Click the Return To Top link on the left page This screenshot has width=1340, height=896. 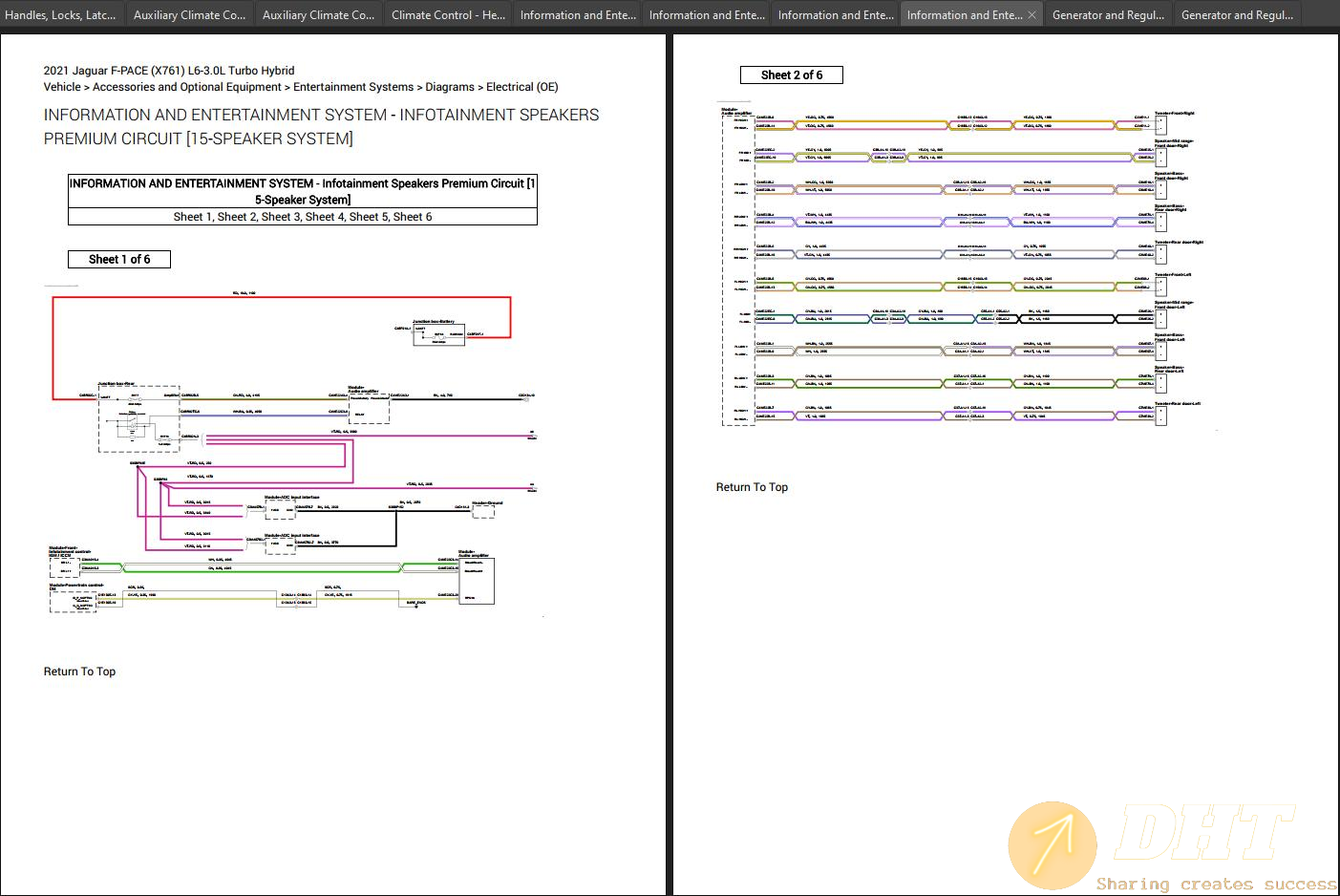[79, 672]
